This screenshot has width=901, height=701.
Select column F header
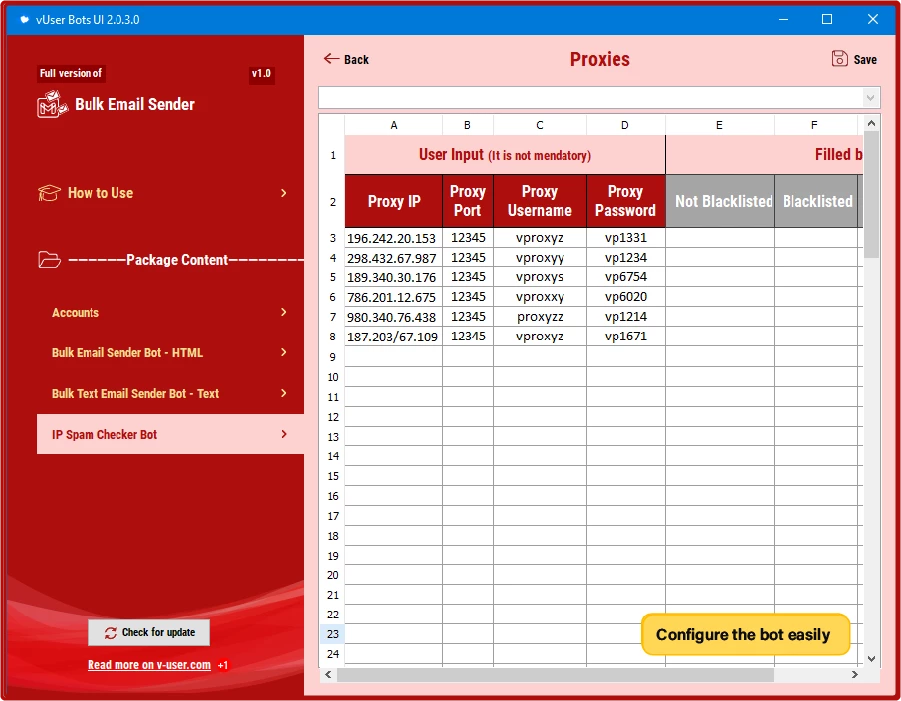tap(815, 125)
